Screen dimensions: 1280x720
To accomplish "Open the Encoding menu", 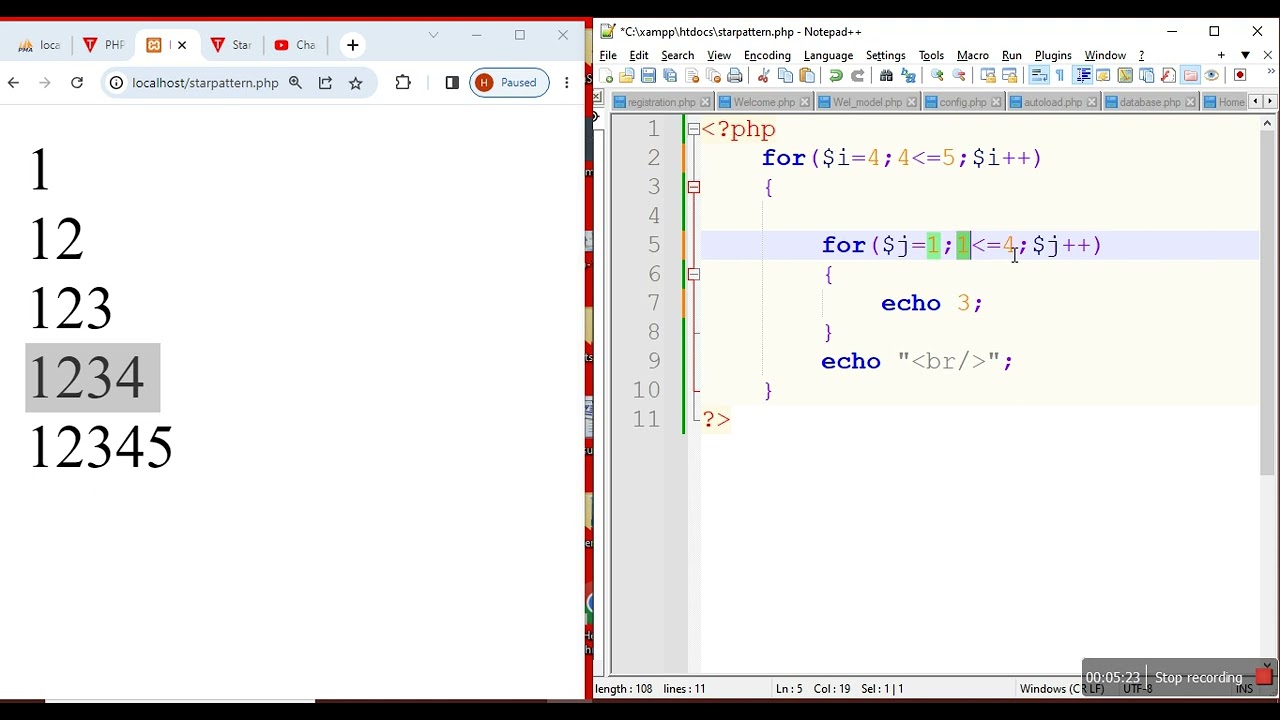I will point(767,55).
